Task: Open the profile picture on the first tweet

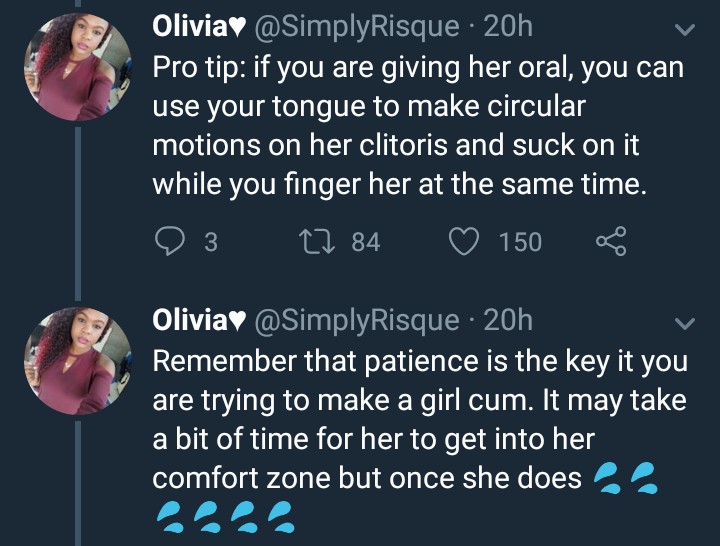Action: (x=77, y=66)
